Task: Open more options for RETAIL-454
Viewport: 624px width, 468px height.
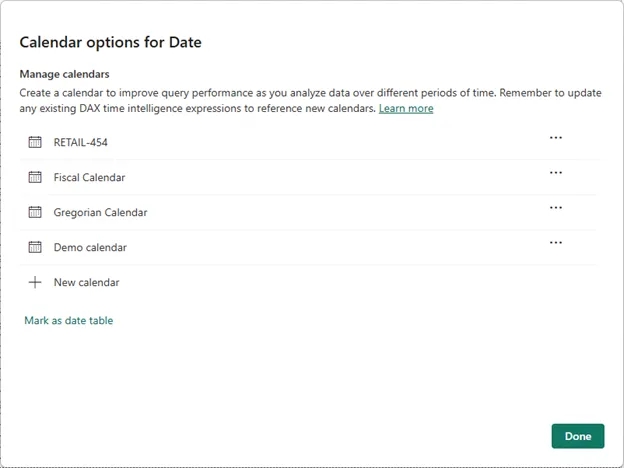Action: [556, 138]
